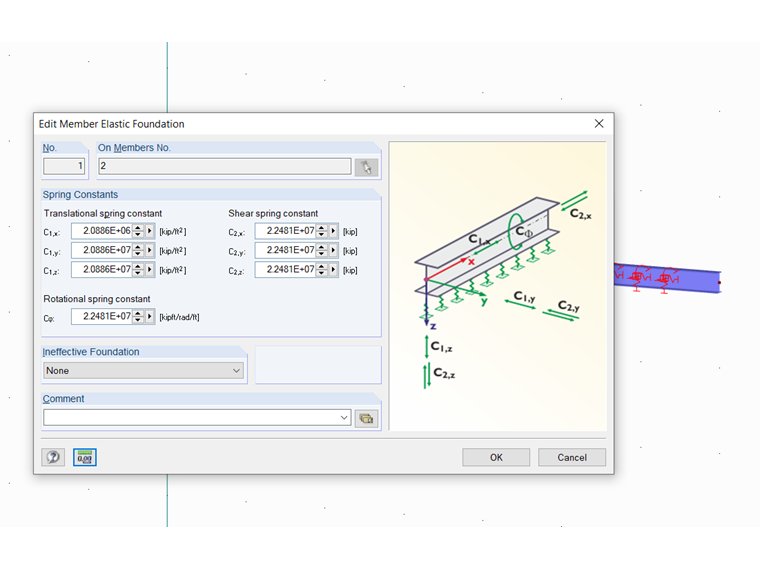Increase C2,z with the spinner
This screenshot has width=760, height=570.
click(322, 266)
